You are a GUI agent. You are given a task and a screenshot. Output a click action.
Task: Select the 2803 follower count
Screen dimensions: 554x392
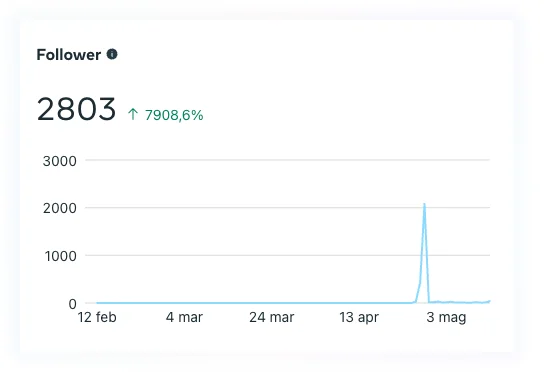[x=76, y=109]
